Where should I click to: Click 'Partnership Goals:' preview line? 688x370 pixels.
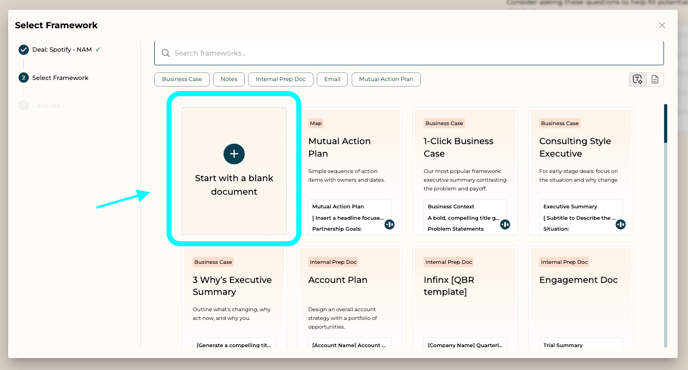(x=337, y=229)
